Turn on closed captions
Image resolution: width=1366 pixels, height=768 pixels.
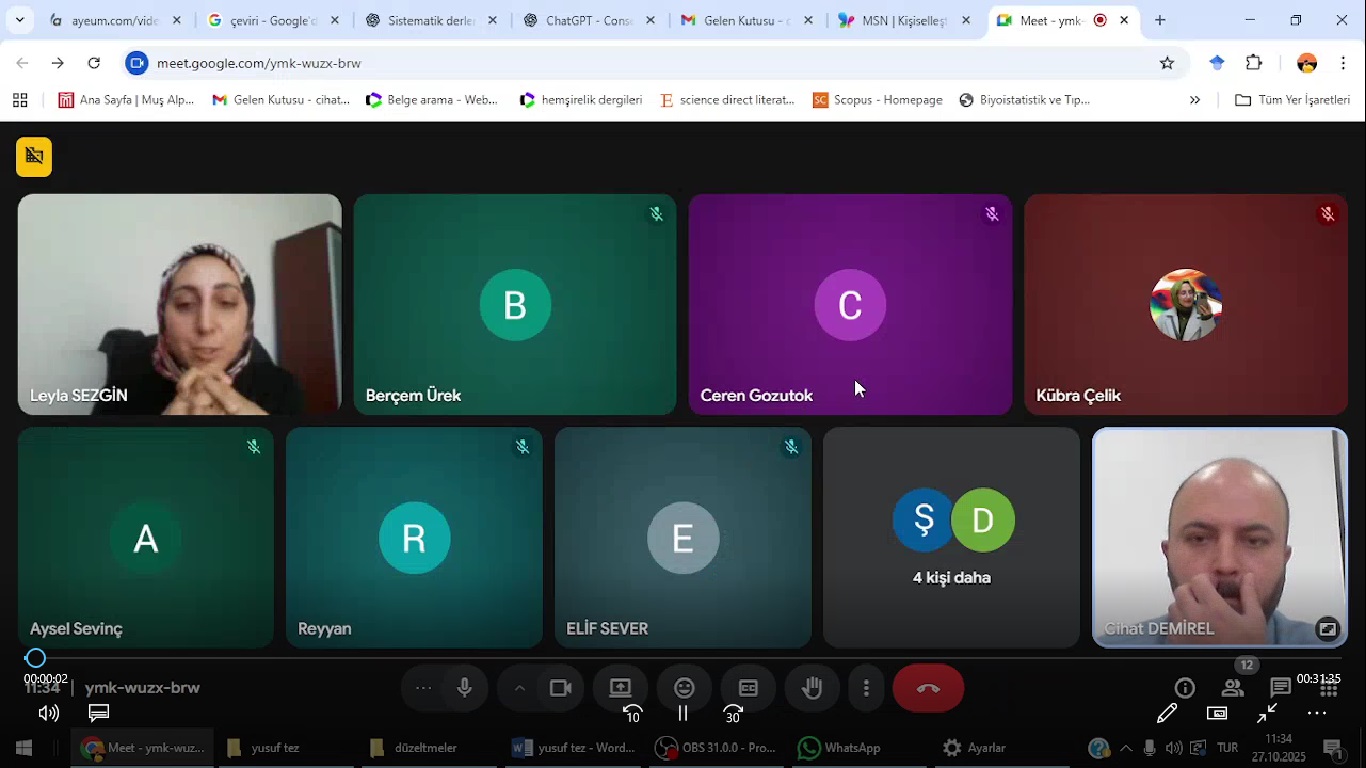[x=748, y=688]
